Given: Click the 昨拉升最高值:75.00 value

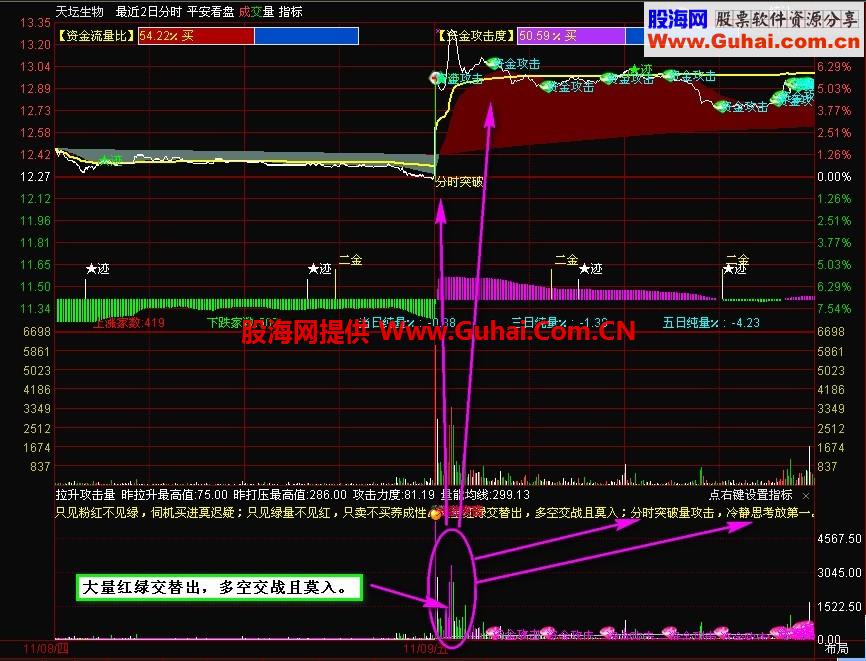Looking at the screenshot, I should point(175,495).
